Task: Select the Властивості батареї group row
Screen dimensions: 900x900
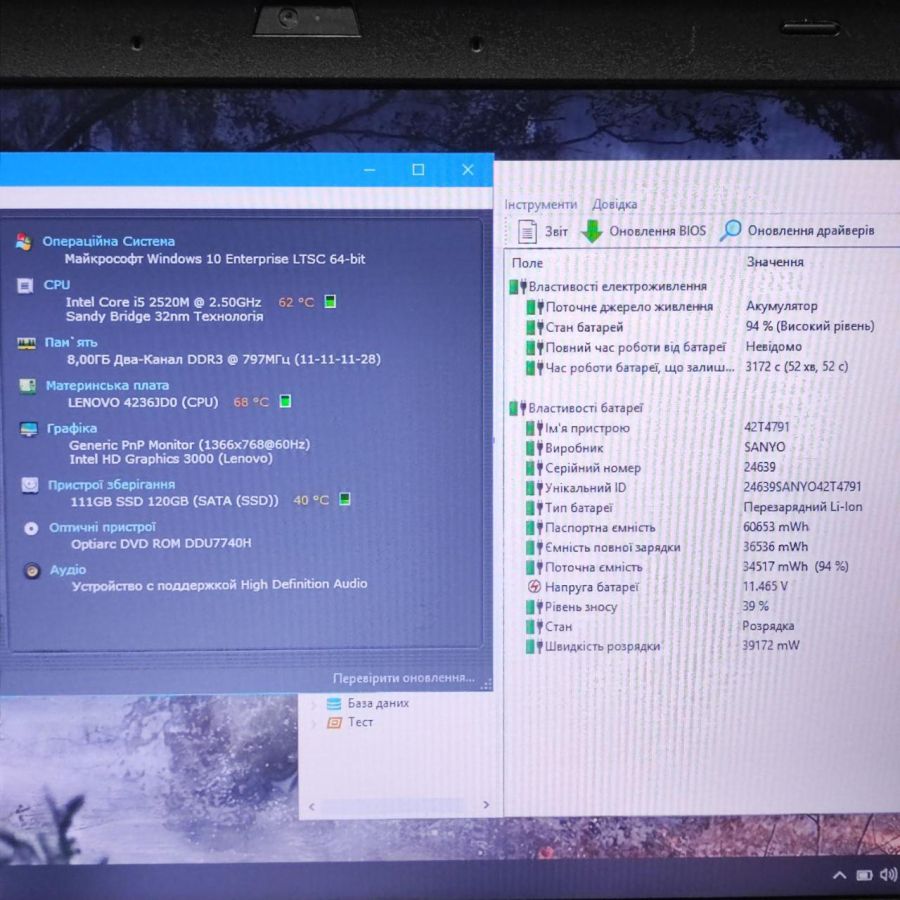Action: (x=576, y=408)
